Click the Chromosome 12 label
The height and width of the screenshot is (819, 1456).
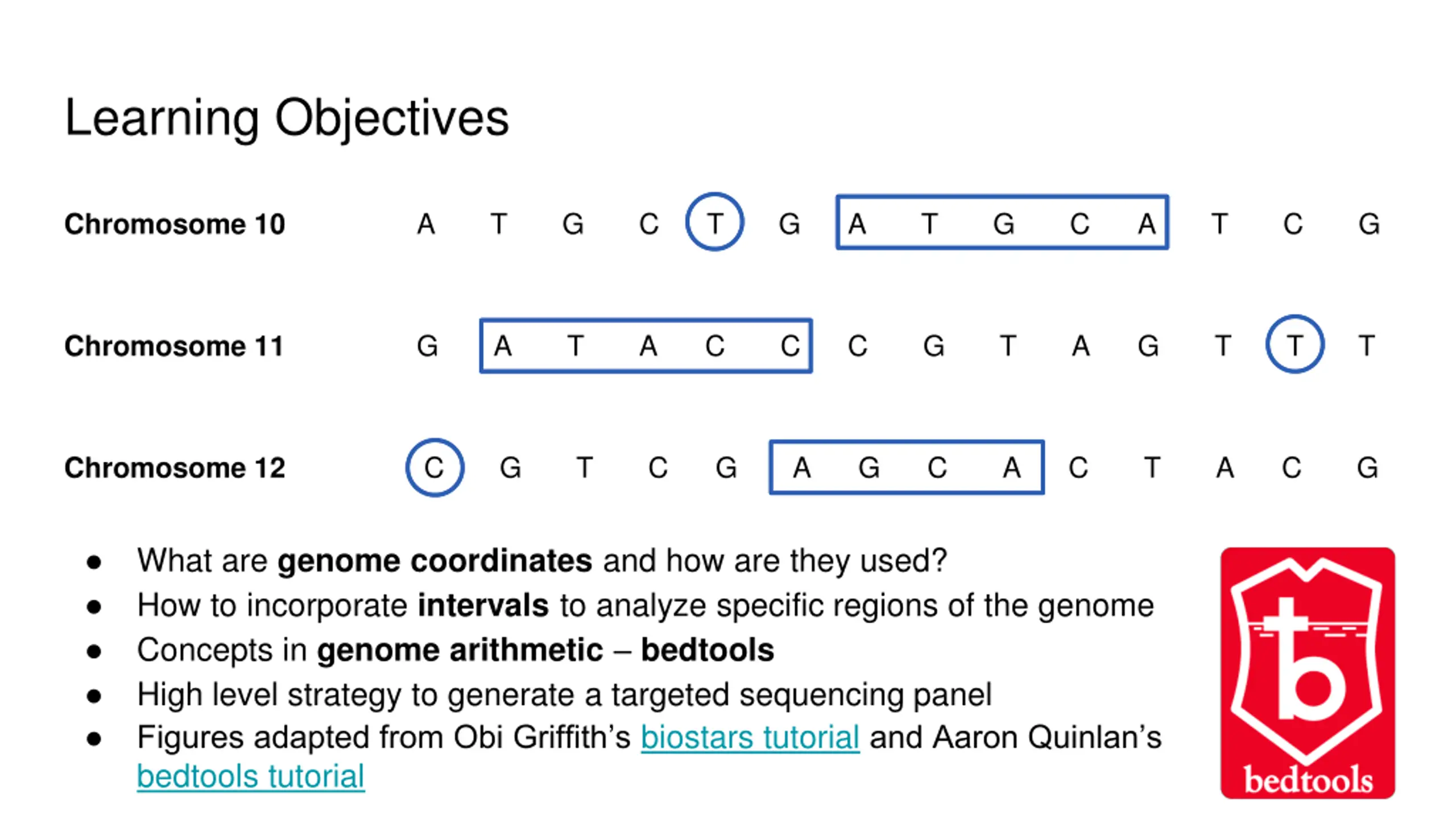pyautogui.click(x=175, y=468)
